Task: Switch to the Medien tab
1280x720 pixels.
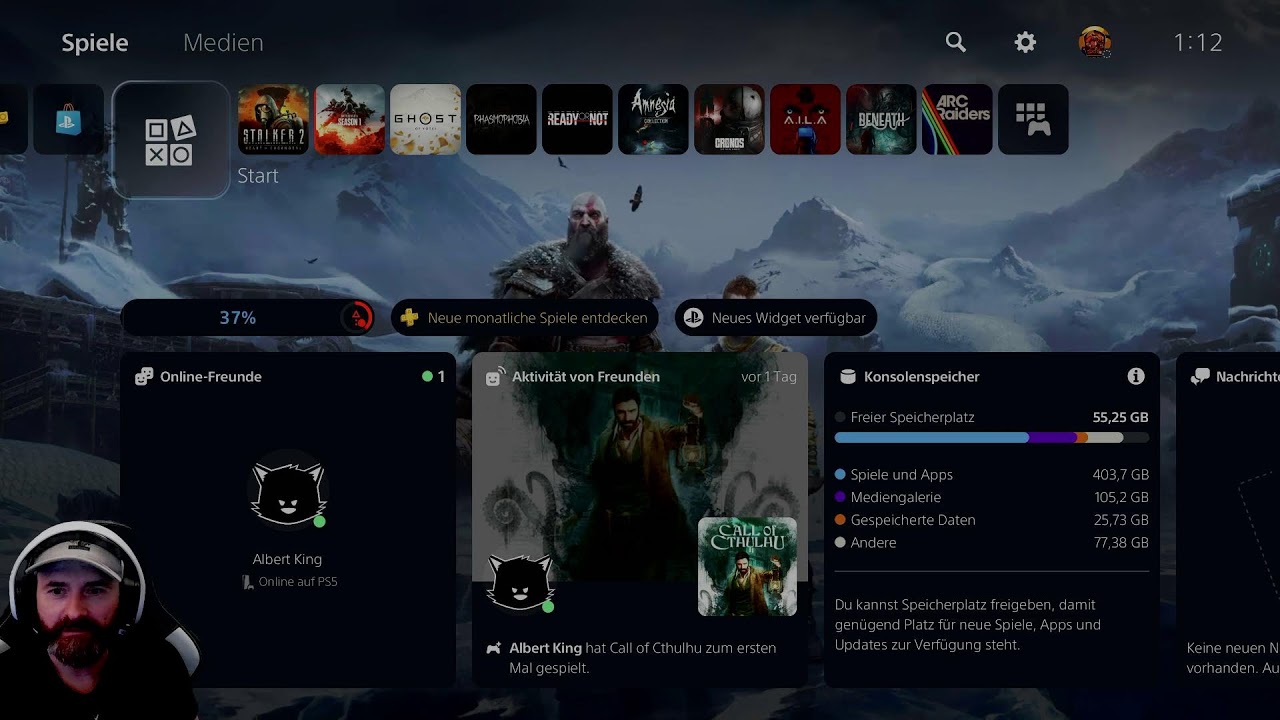Action: 223,42
